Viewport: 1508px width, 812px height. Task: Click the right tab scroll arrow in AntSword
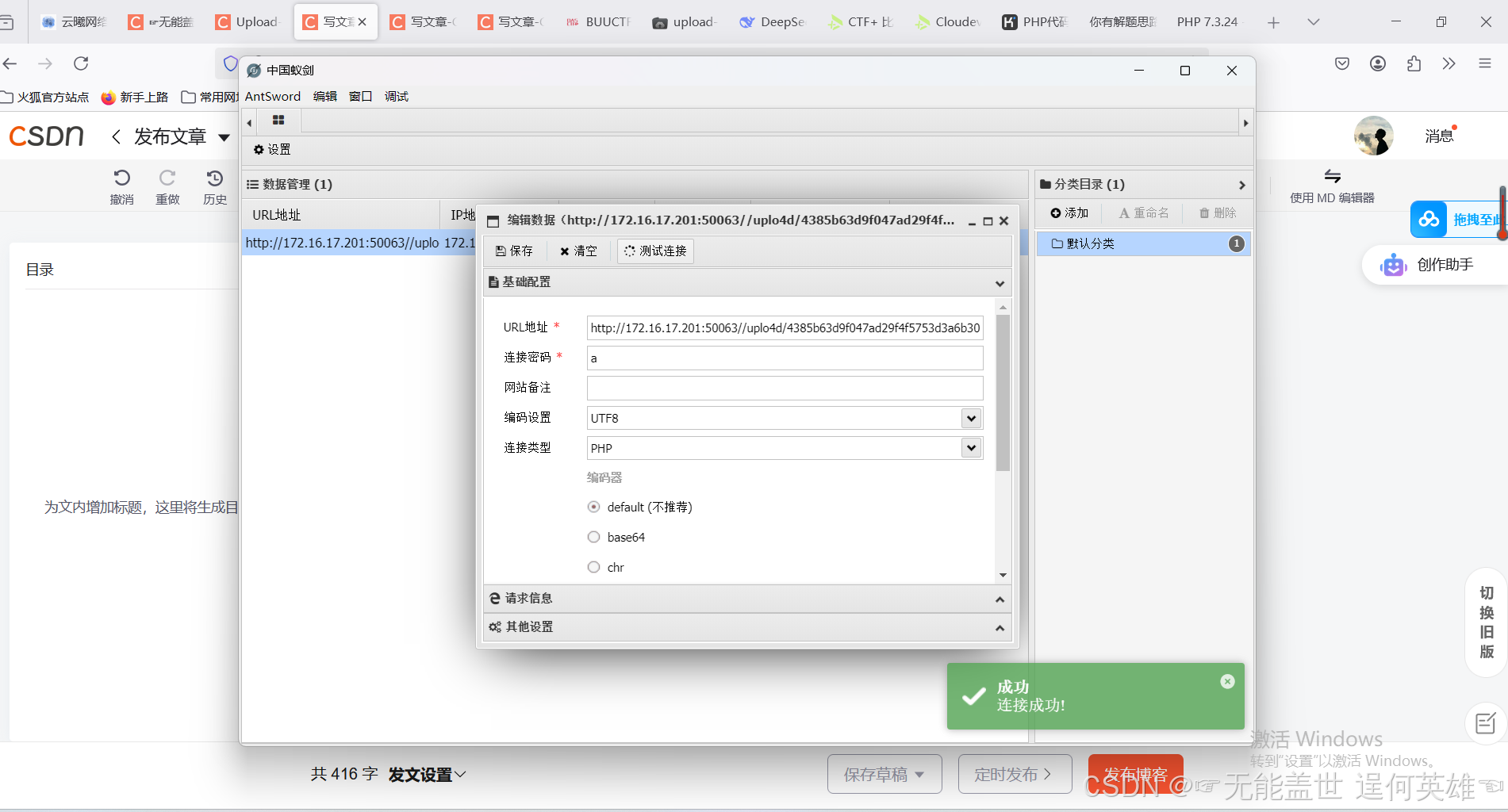click(1245, 122)
